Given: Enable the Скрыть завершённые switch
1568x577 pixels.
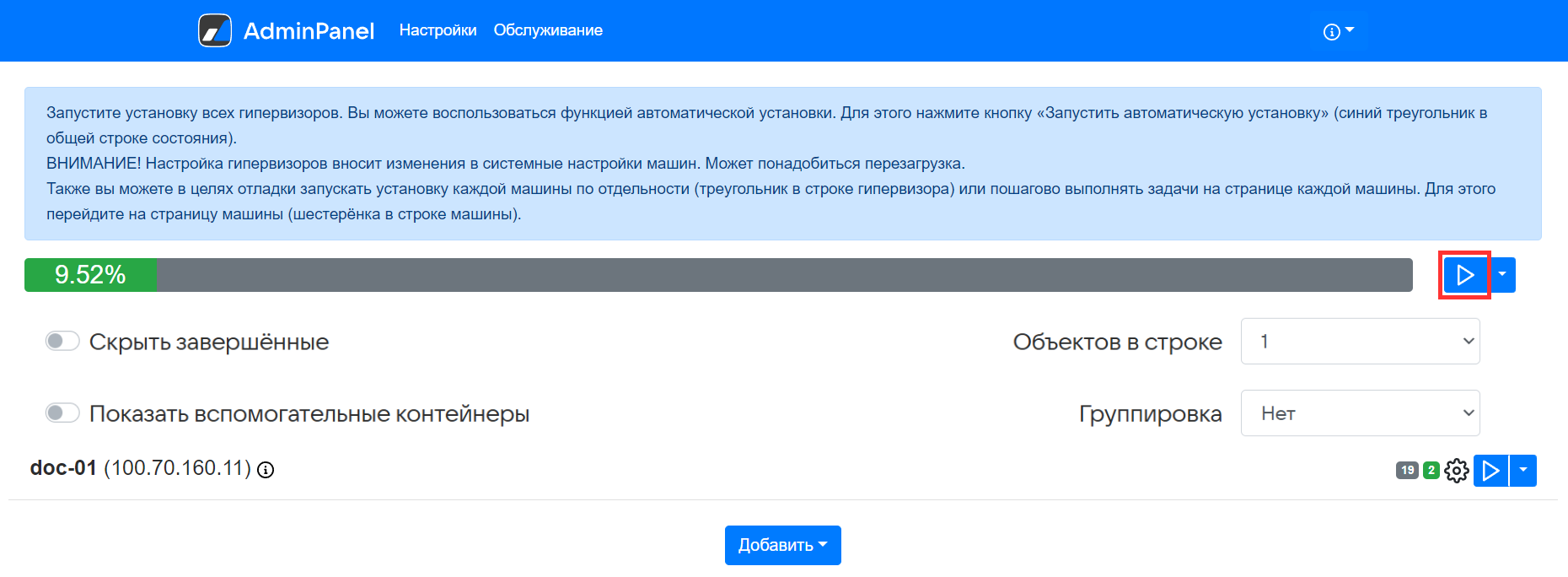Looking at the screenshot, I should click(x=62, y=341).
